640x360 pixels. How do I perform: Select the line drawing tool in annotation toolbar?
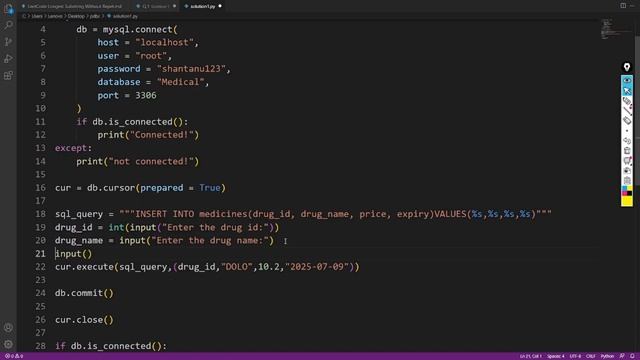click(627, 111)
